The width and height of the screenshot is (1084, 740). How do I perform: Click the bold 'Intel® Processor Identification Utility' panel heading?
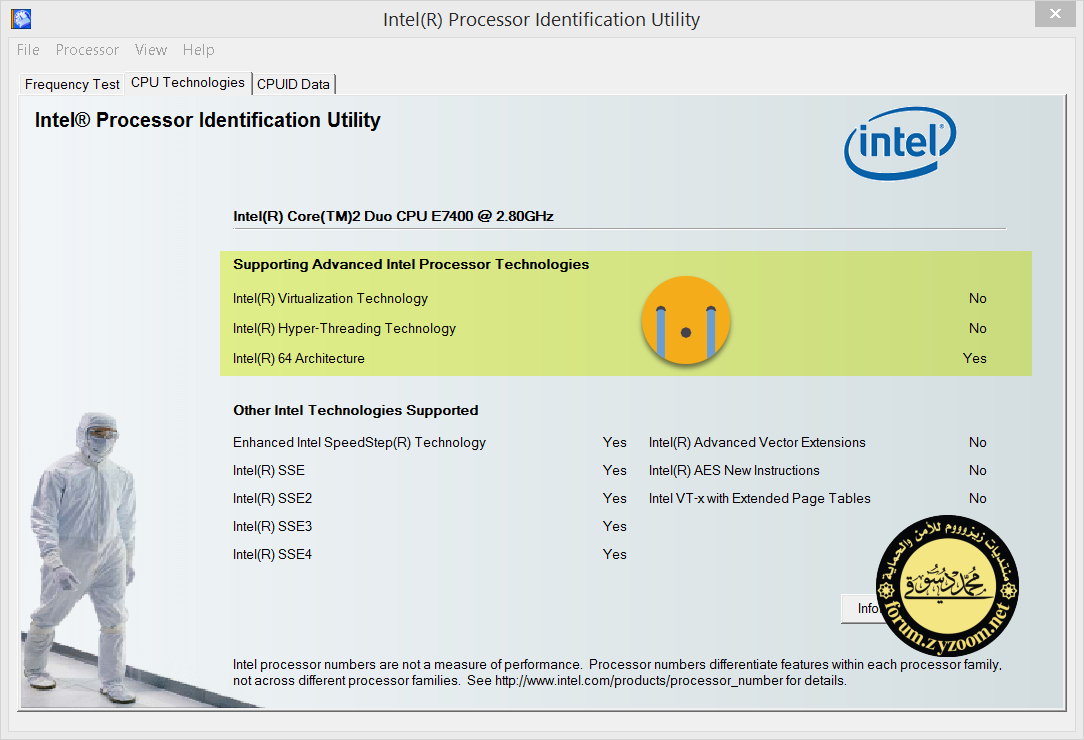coord(207,120)
